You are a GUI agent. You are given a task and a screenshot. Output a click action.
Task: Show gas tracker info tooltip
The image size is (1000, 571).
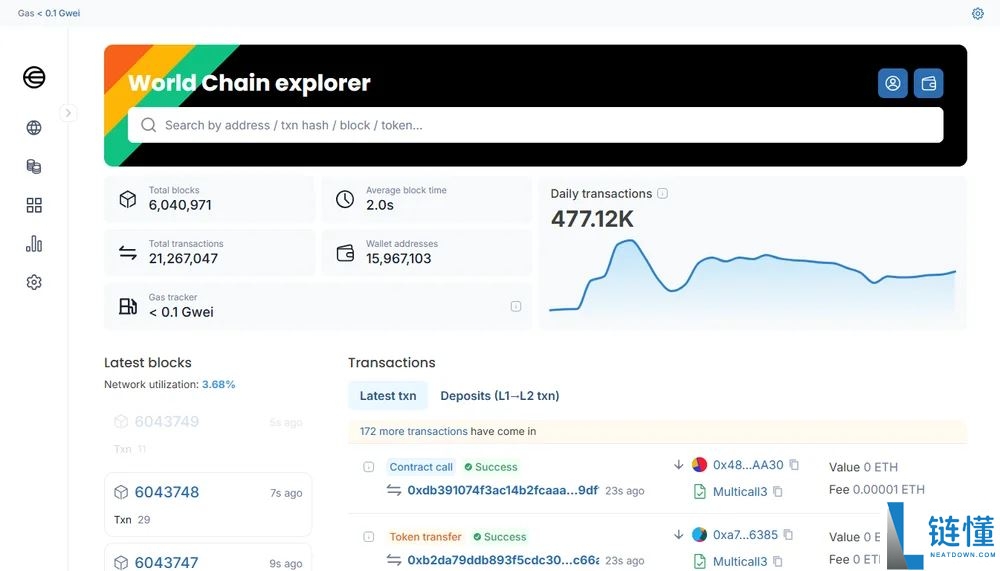(516, 306)
